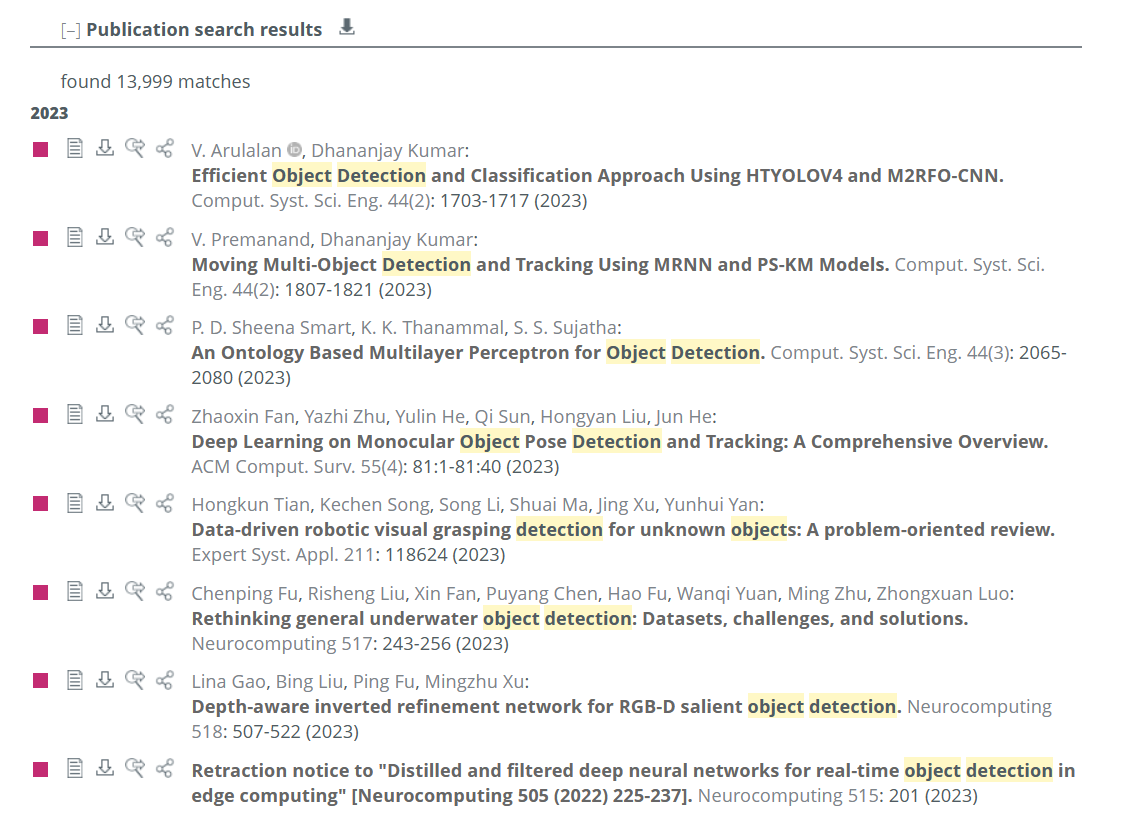This screenshot has width=1144, height=819.
Task: Ask others about robotic visual grasping review
Action: 135,502
